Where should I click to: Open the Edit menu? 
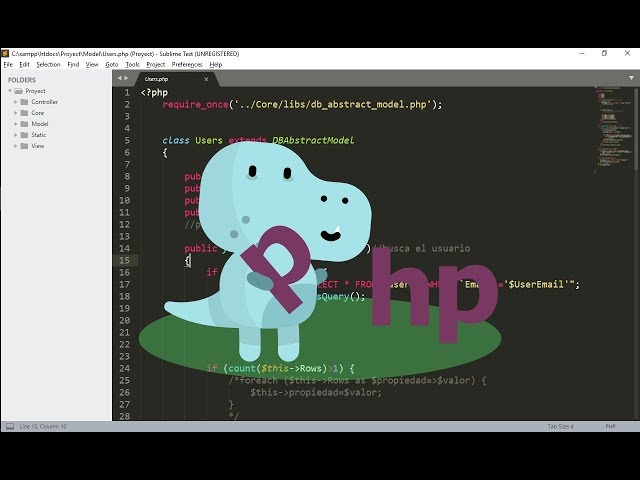24,64
